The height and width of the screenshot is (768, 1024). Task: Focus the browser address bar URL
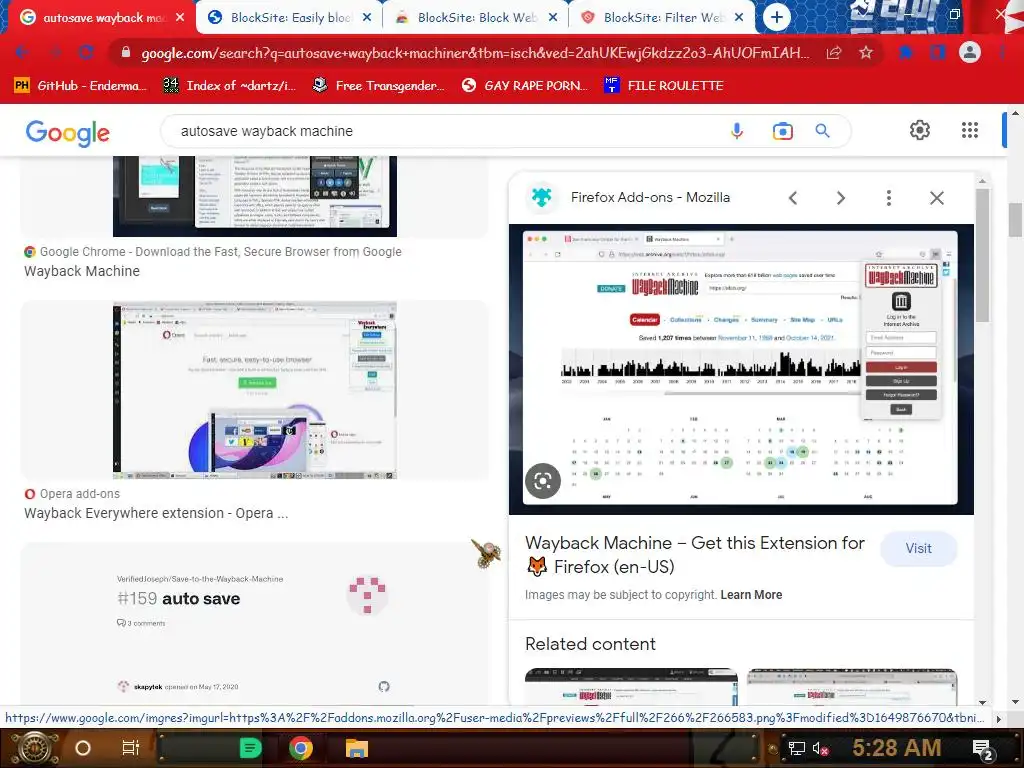[475, 53]
